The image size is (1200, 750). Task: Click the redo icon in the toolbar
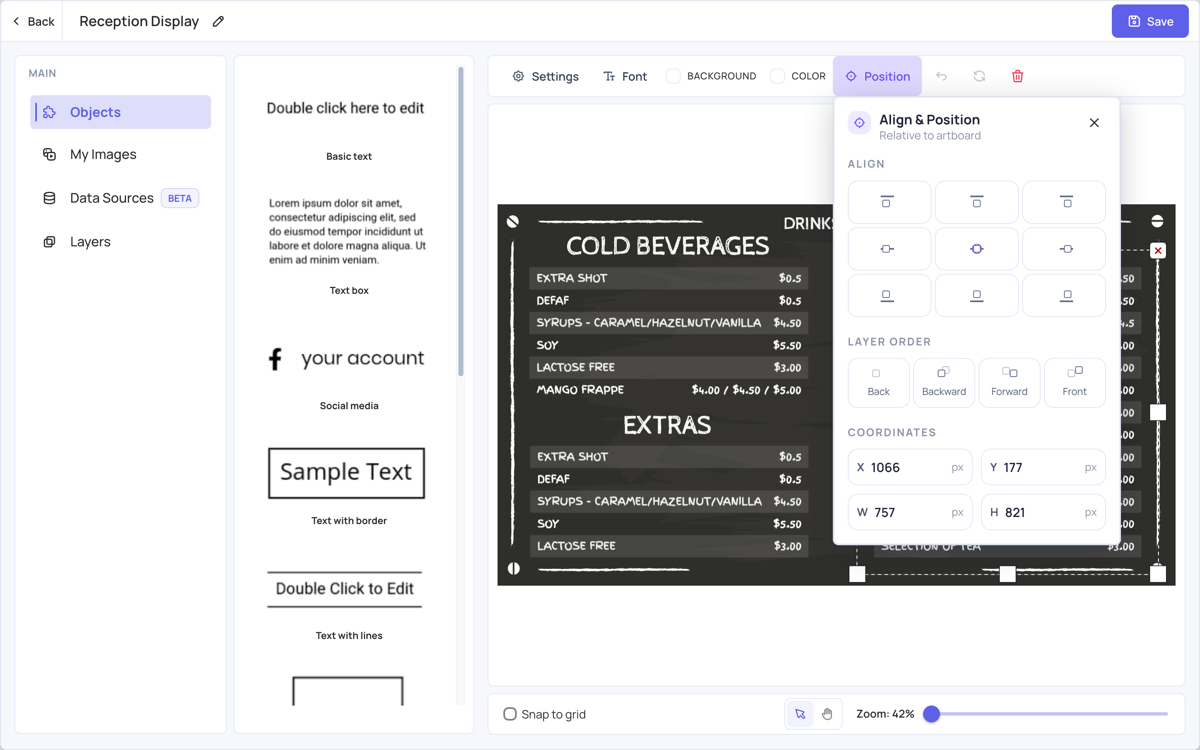pos(979,76)
